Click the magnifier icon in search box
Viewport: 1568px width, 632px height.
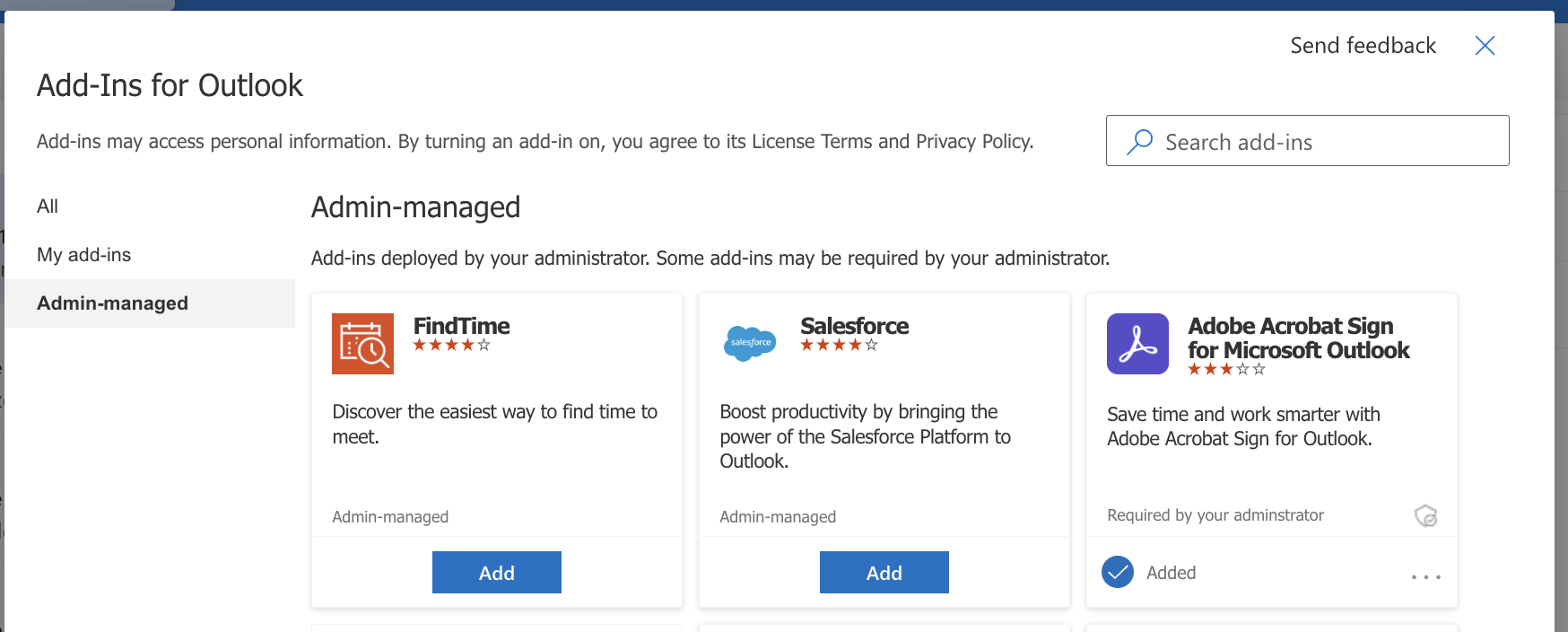pyautogui.click(x=1139, y=142)
